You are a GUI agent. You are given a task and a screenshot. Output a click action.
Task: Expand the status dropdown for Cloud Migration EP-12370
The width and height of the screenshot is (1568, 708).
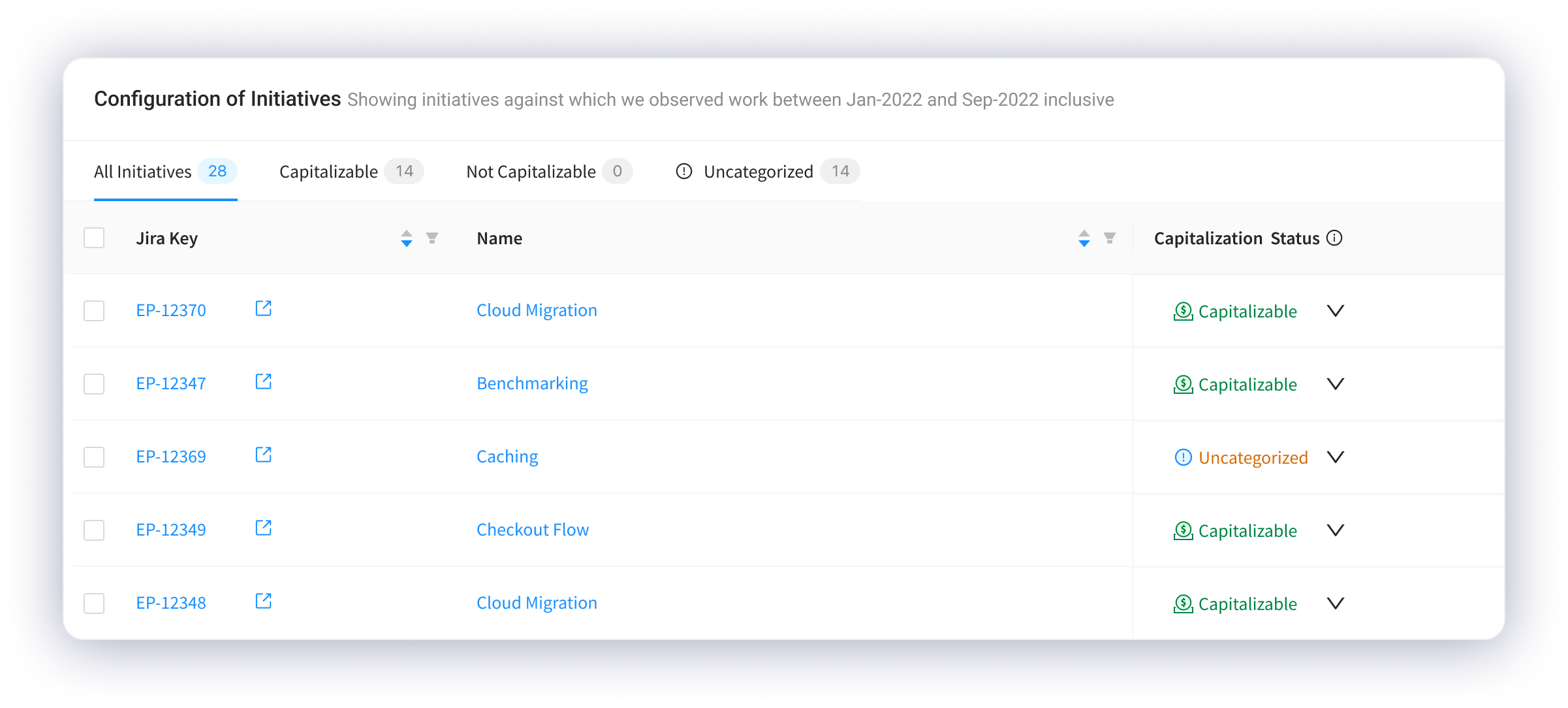click(x=1336, y=312)
